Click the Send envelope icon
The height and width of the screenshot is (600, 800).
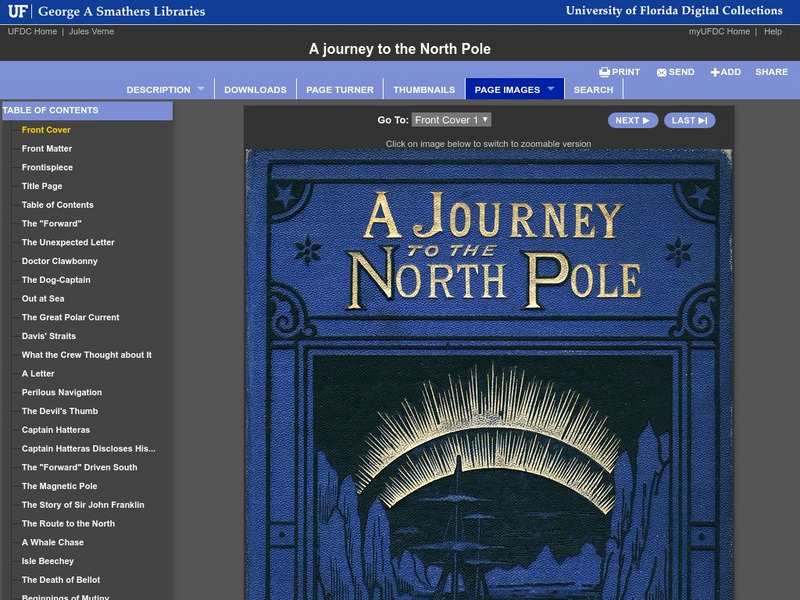click(661, 72)
